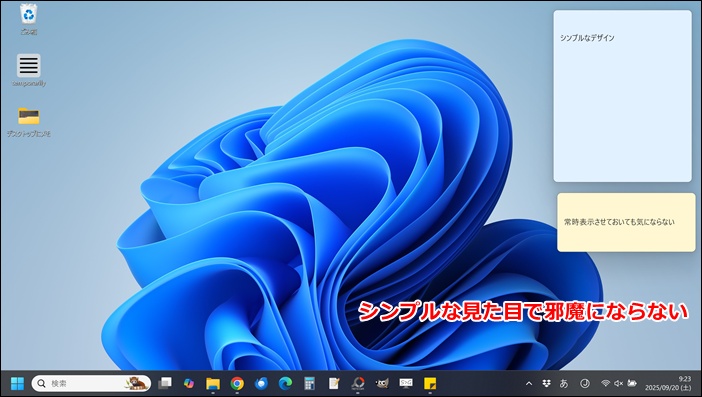This screenshot has width=702, height=397.
Task: Select the Recycle Bin desktop icon
Action: tap(29, 19)
